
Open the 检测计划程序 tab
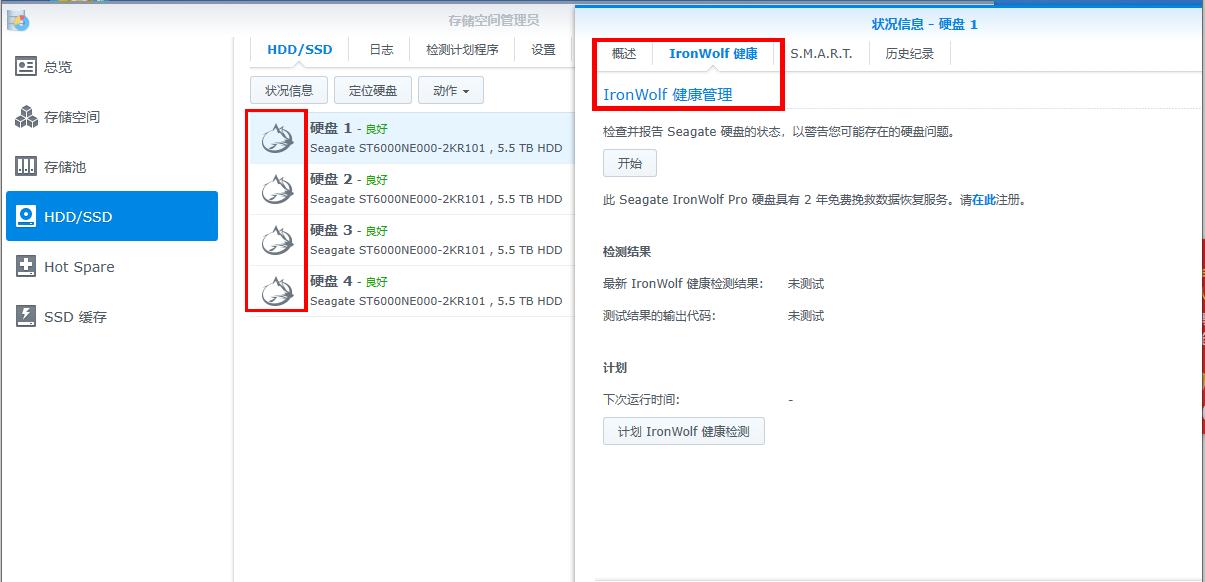click(461, 48)
